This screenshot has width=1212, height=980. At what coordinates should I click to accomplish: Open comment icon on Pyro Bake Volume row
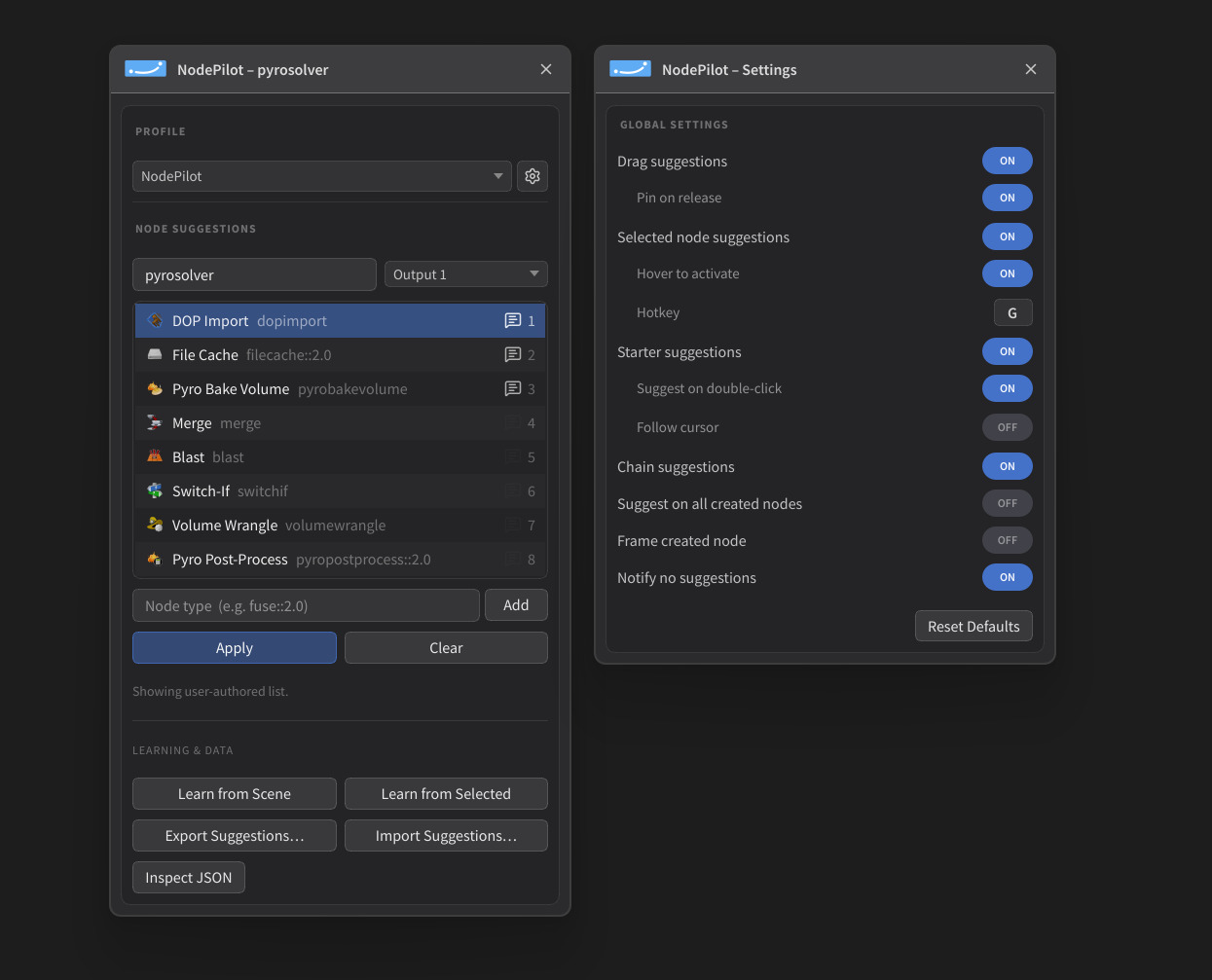click(513, 388)
